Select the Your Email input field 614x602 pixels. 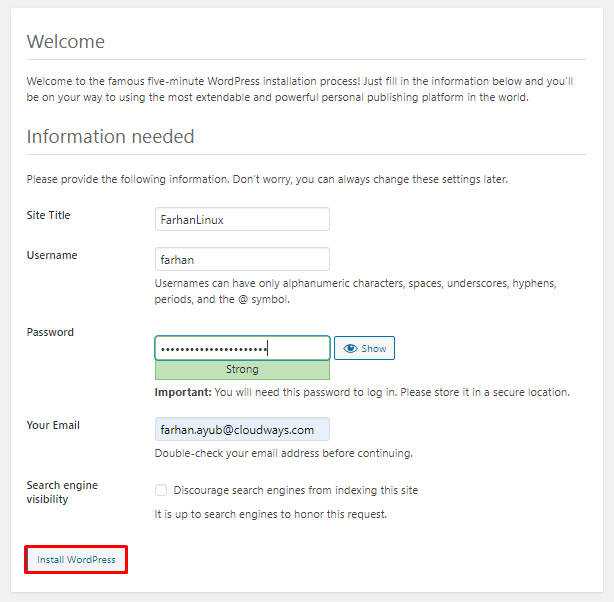(x=242, y=429)
